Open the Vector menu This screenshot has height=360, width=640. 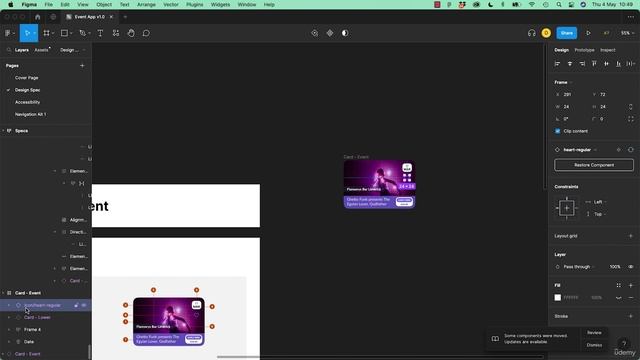(171, 4)
